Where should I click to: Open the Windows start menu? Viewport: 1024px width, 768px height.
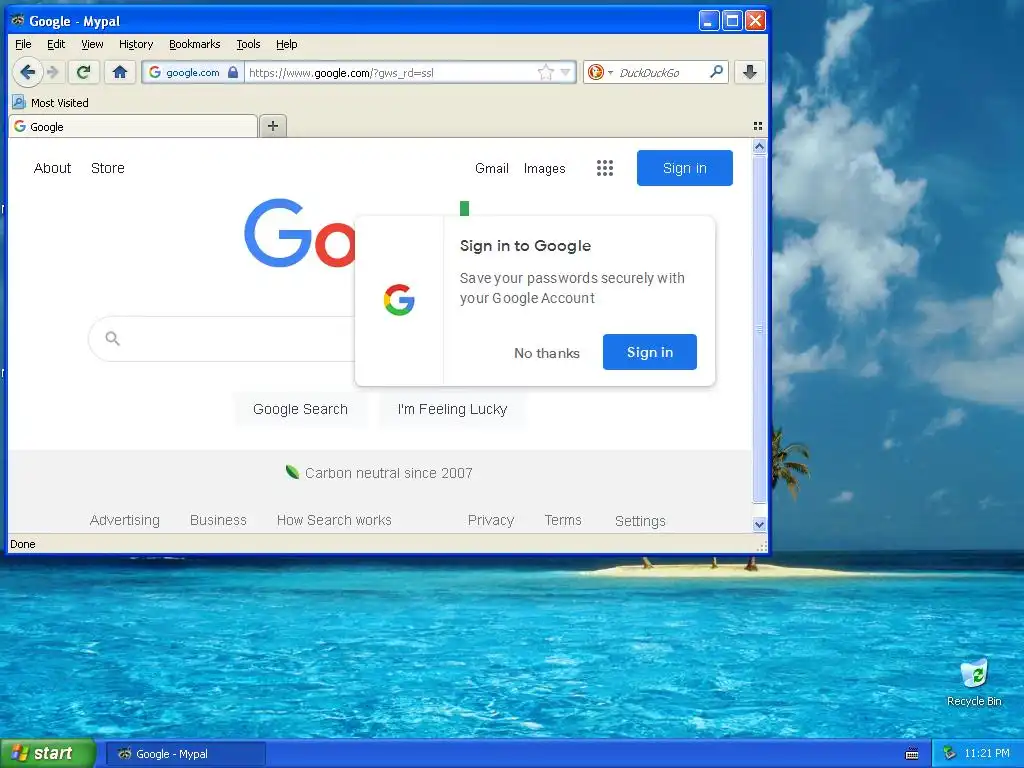point(48,754)
